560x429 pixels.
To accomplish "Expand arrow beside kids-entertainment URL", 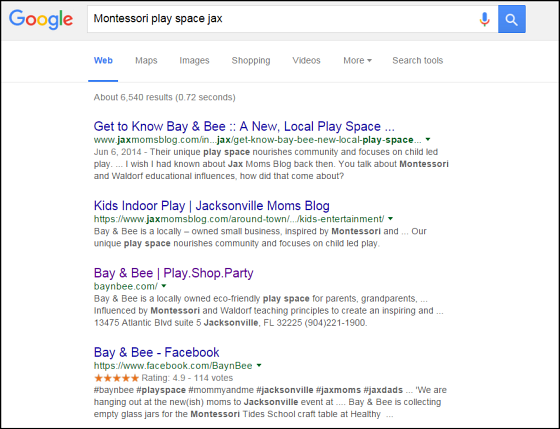I will (390, 219).
